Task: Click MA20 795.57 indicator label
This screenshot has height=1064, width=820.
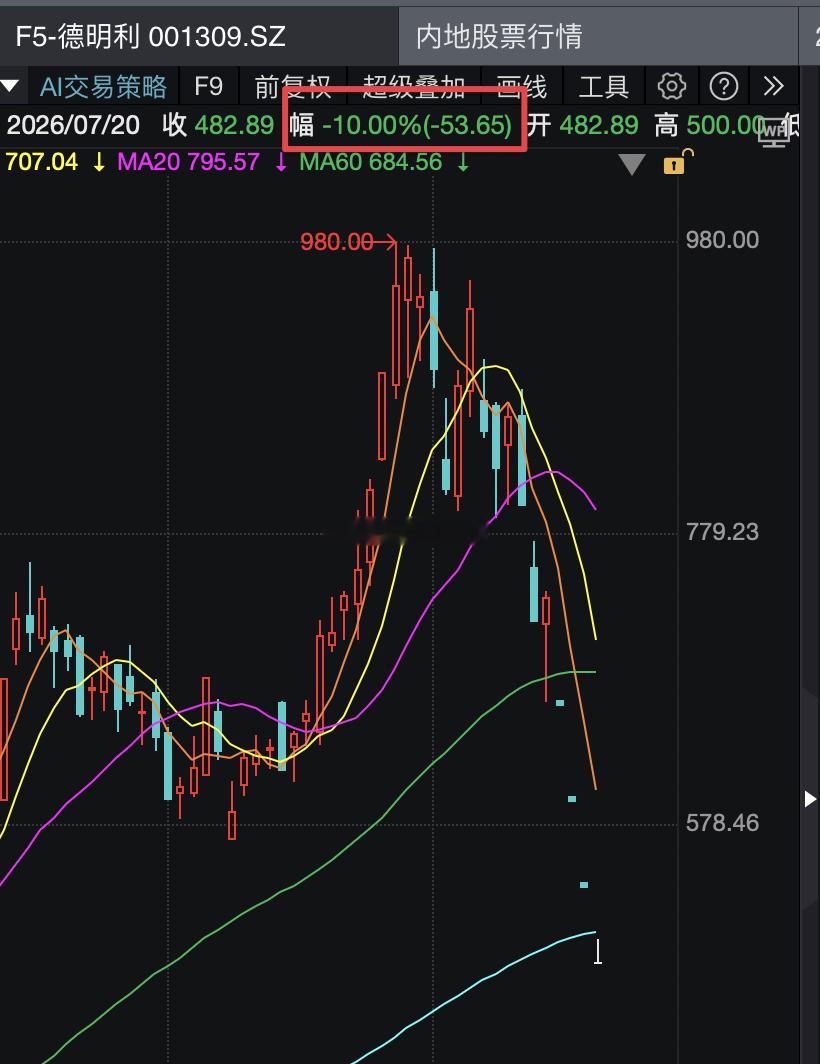Action: (x=188, y=162)
